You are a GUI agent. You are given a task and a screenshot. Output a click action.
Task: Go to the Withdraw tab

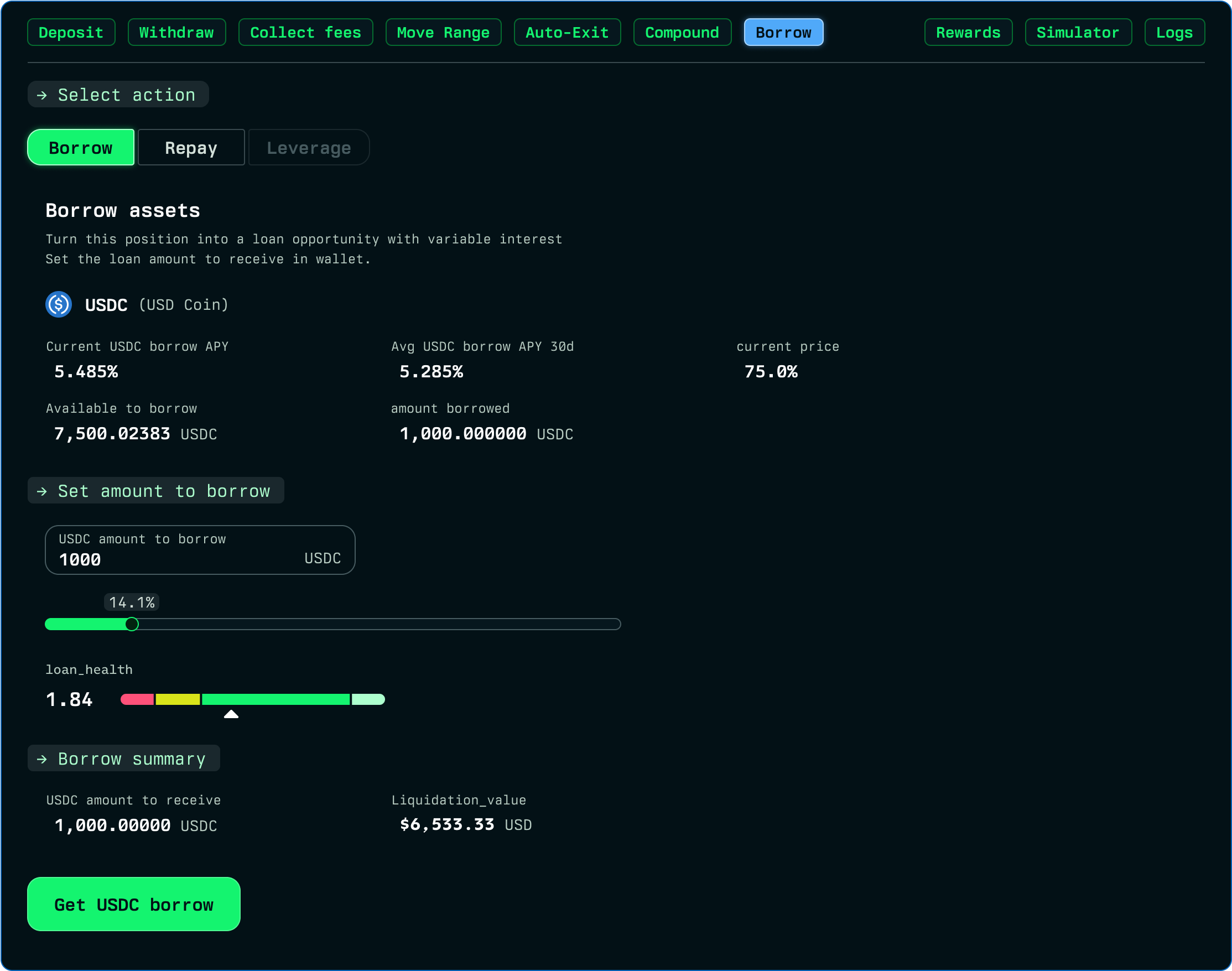176,33
